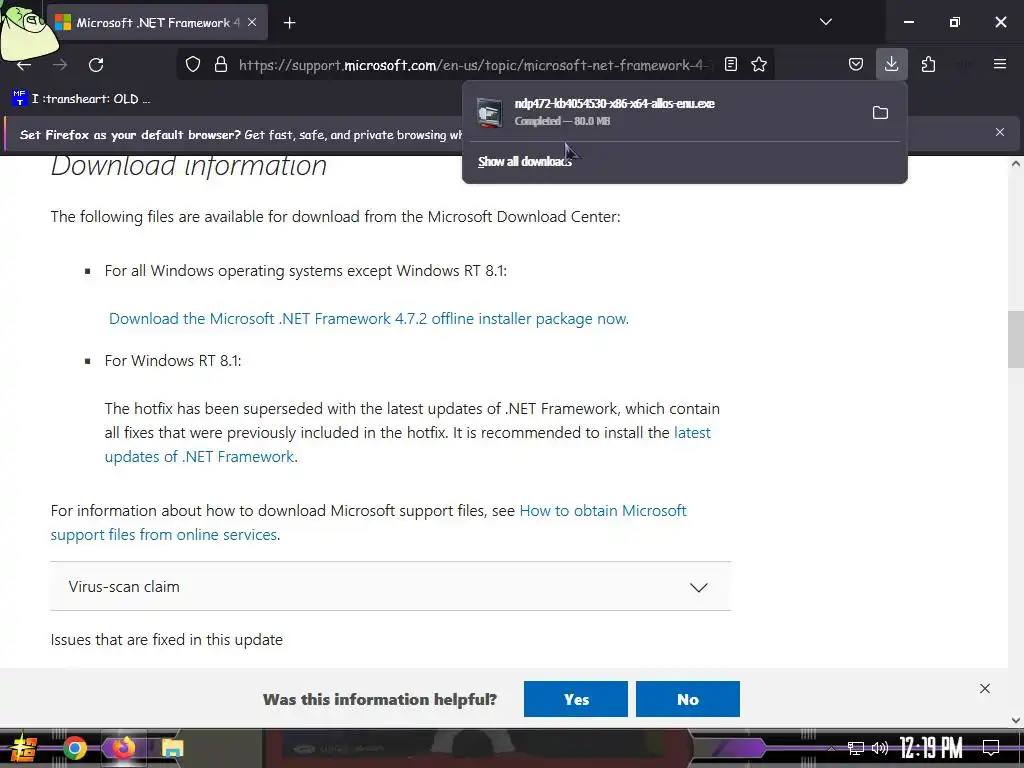Launch Chrome from the taskbar
Image resolution: width=1024 pixels, height=768 pixels.
74,748
